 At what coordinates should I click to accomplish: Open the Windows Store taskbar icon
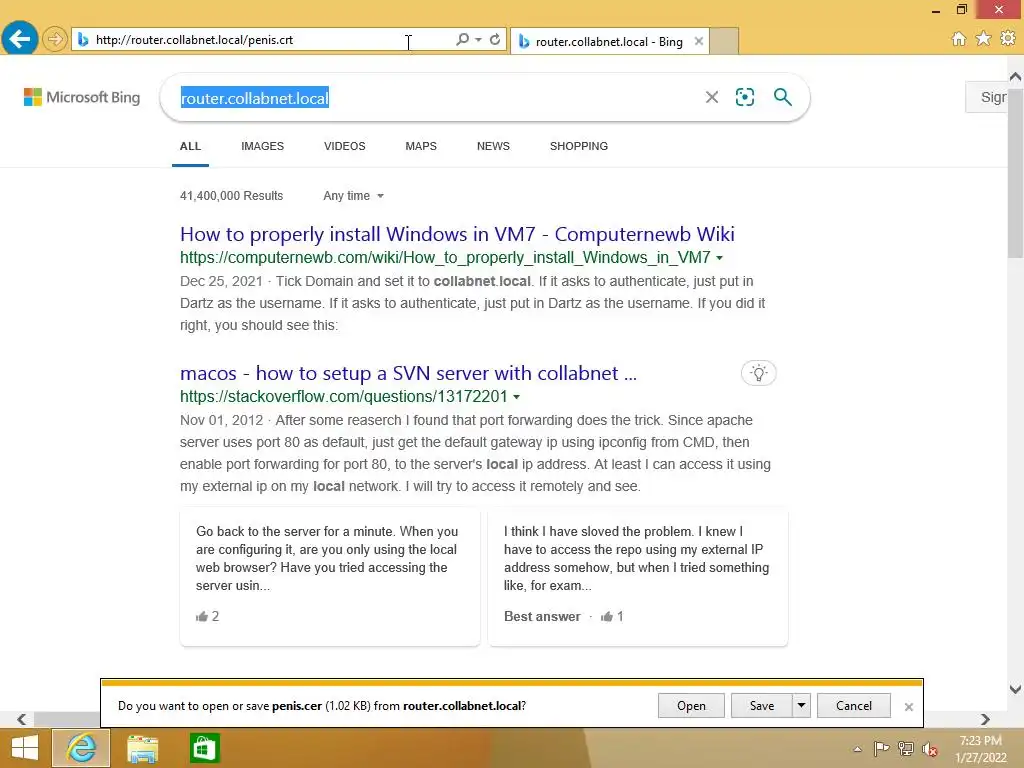204,748
